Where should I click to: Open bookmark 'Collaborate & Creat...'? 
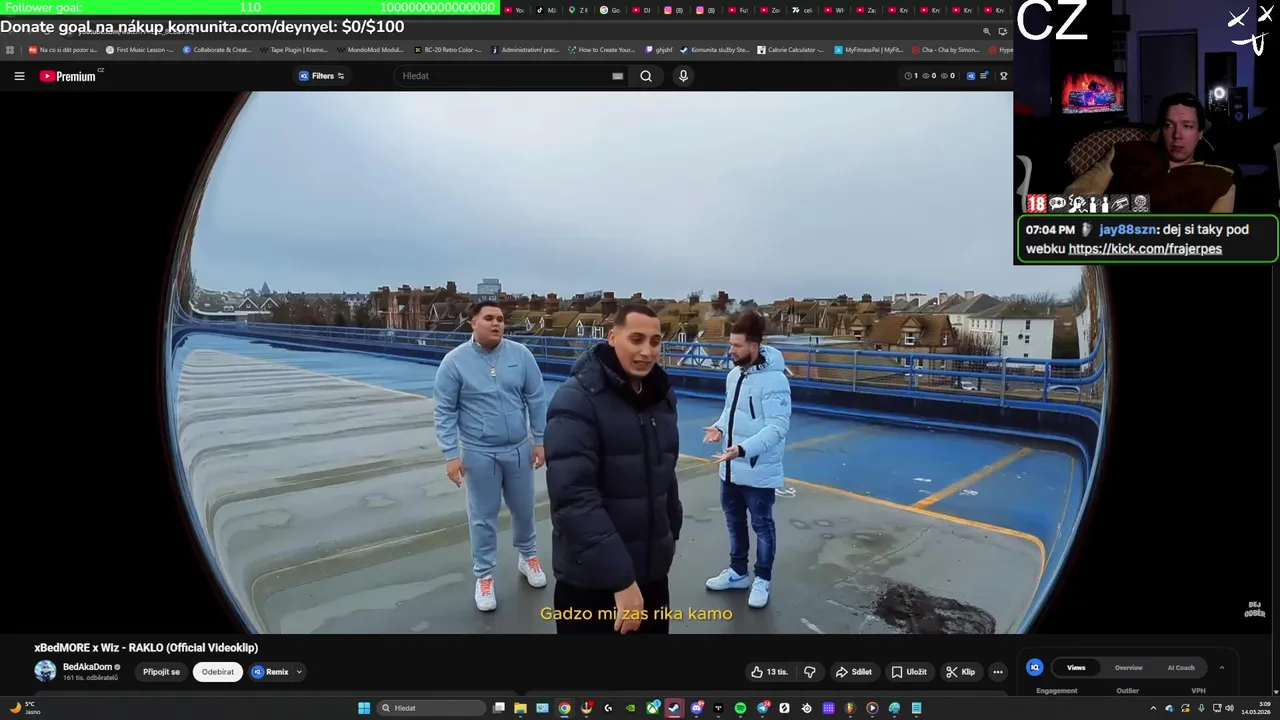217,49
